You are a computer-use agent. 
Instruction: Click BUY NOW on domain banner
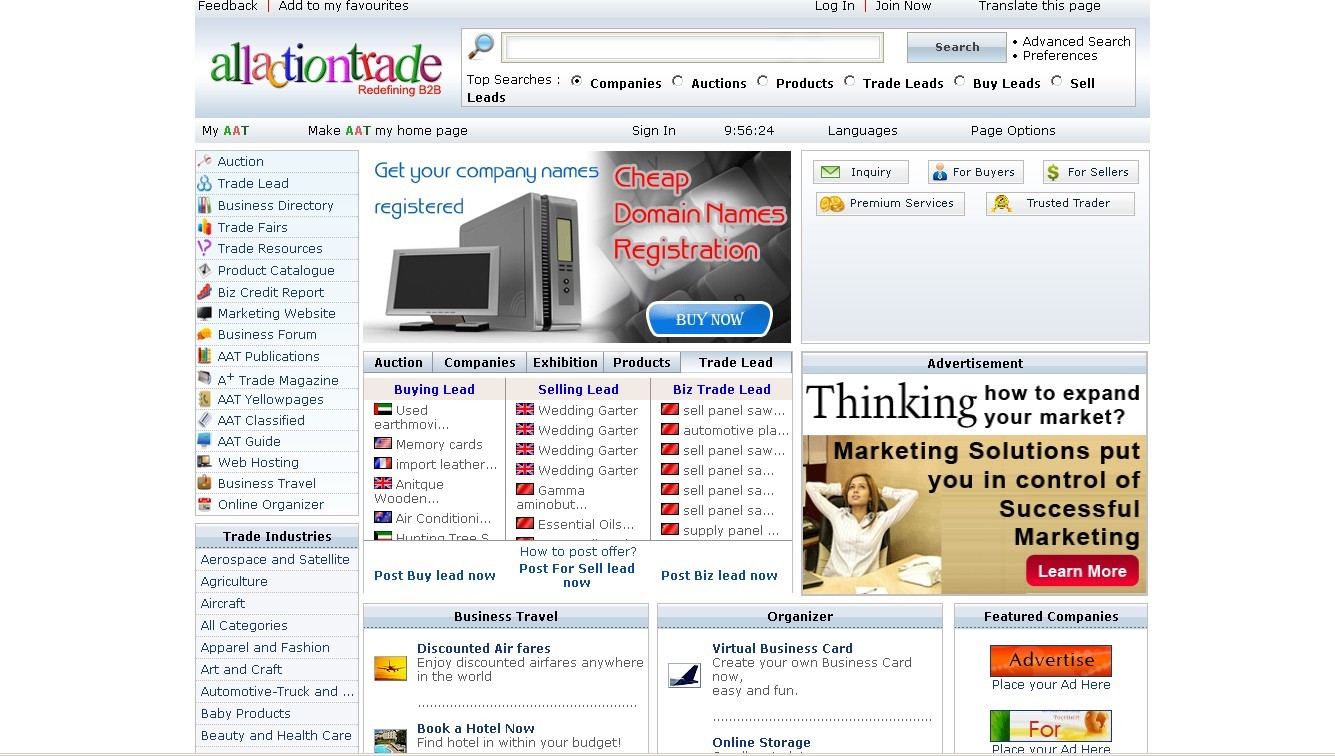click(710, 320)
